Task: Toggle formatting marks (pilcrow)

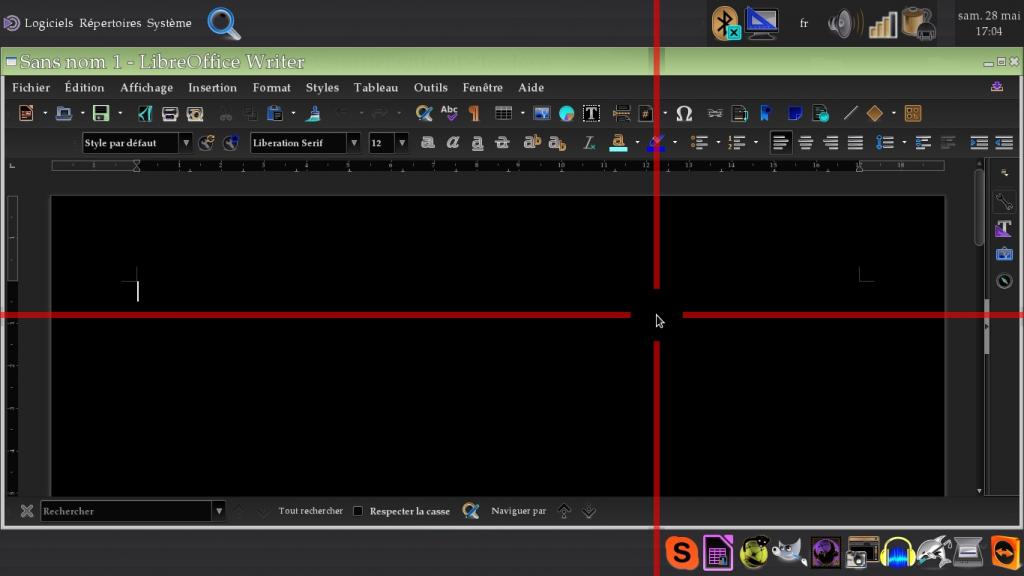Action: [x=474, y=114]
